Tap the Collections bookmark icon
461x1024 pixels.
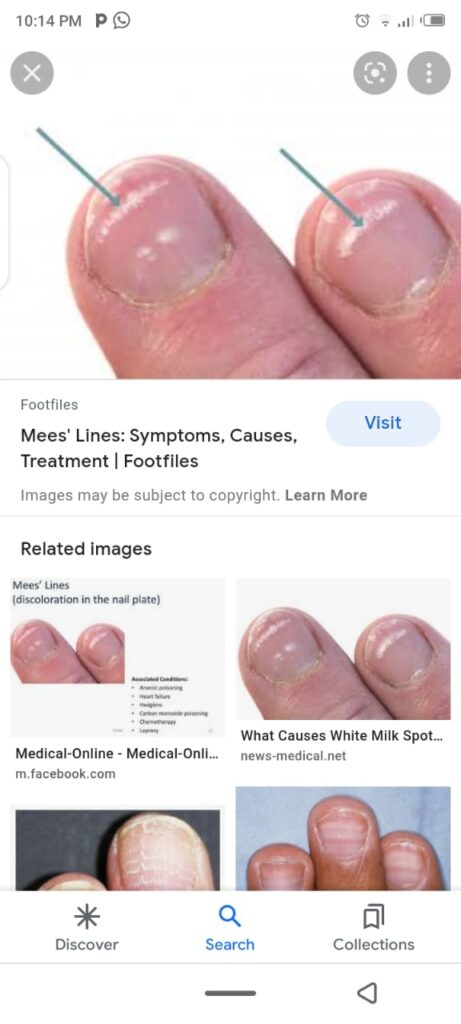click(374, 918)
